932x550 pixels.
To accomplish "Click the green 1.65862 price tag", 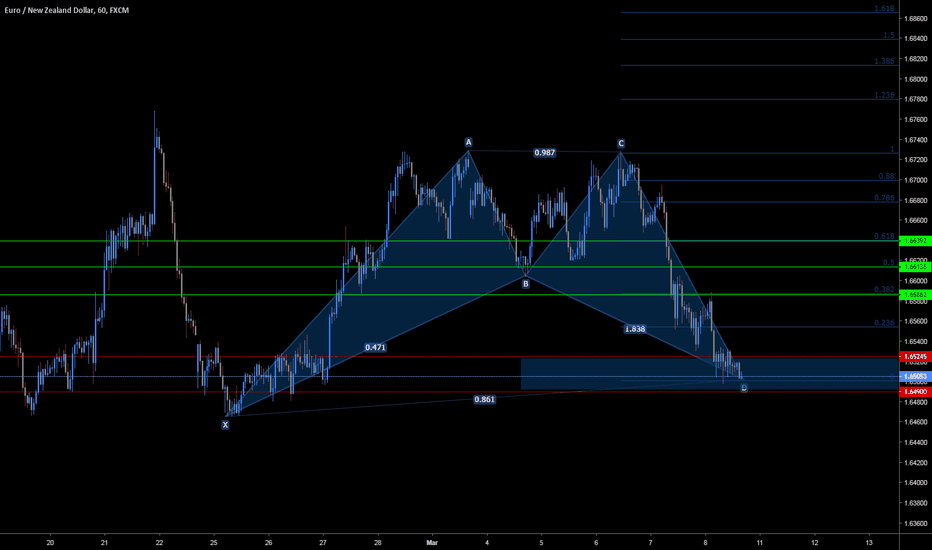I will point(915,294).
